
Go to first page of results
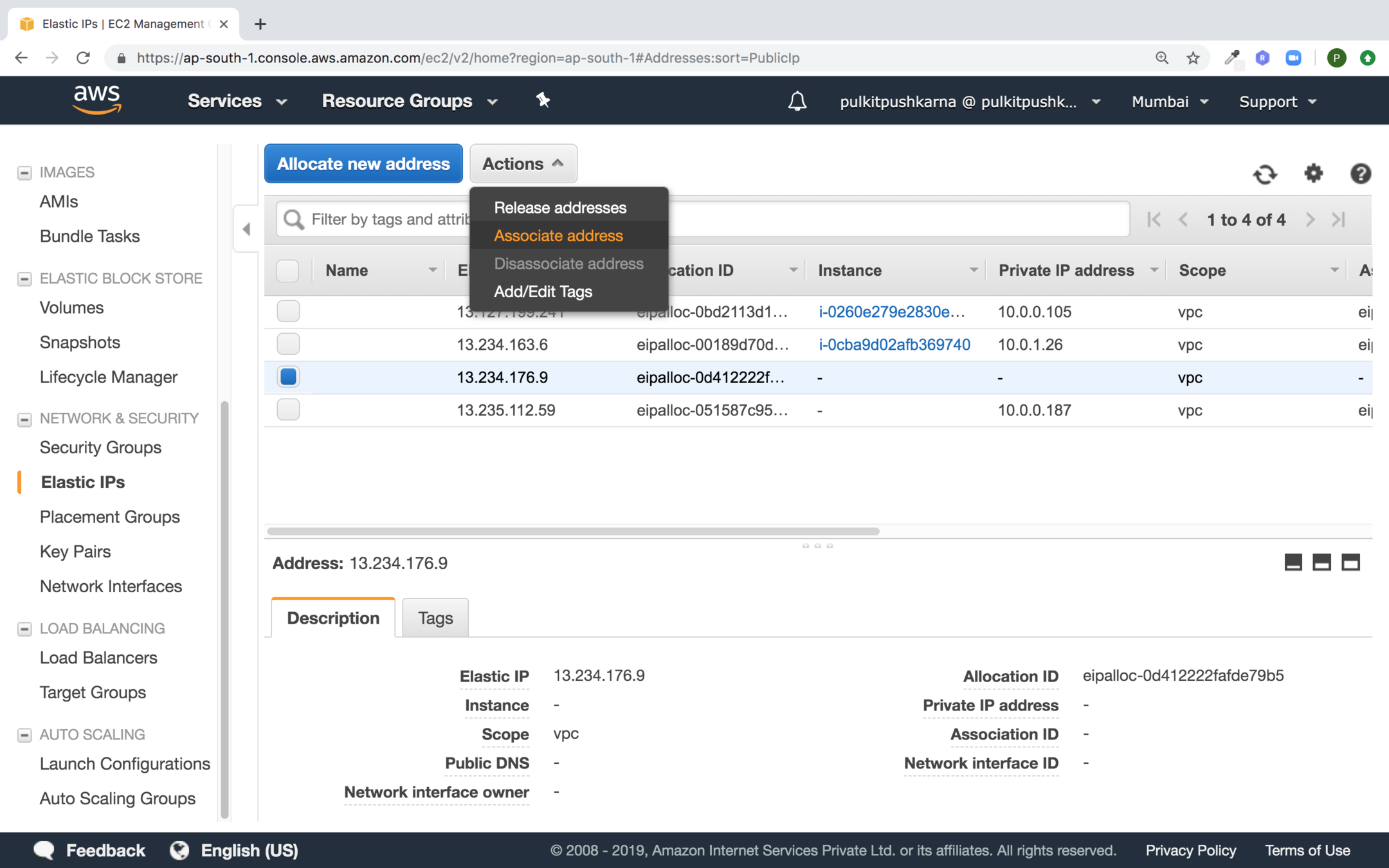pos(1154,220)
